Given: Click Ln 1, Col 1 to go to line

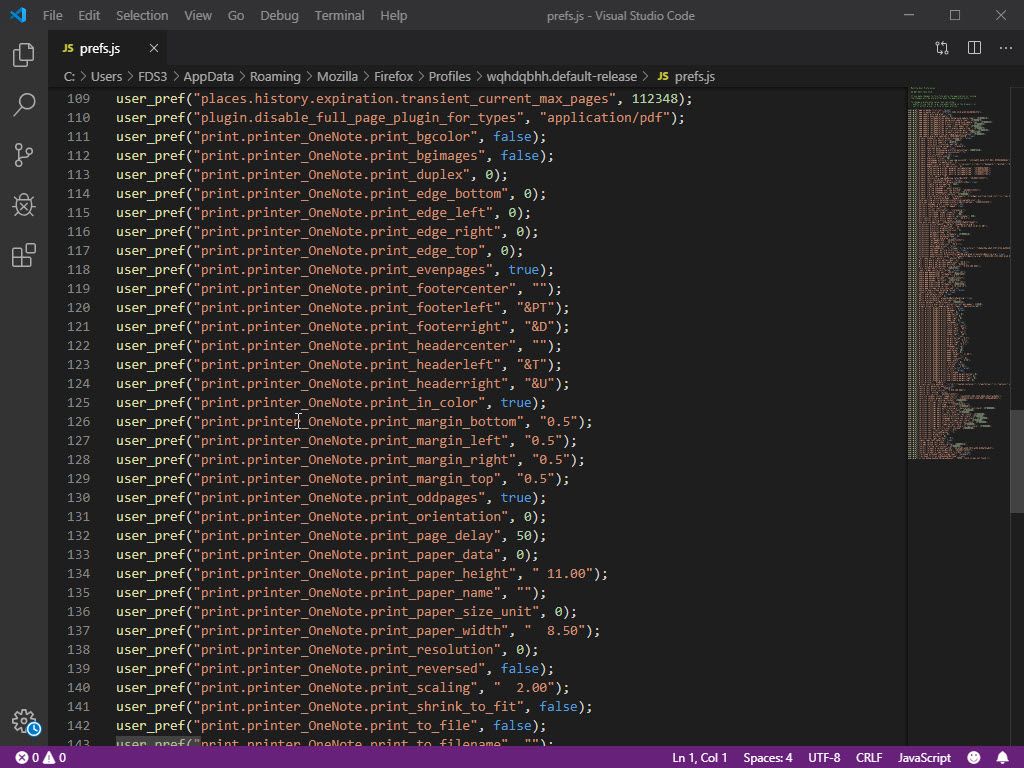Looking at the screenshot, I should [699, 758].
